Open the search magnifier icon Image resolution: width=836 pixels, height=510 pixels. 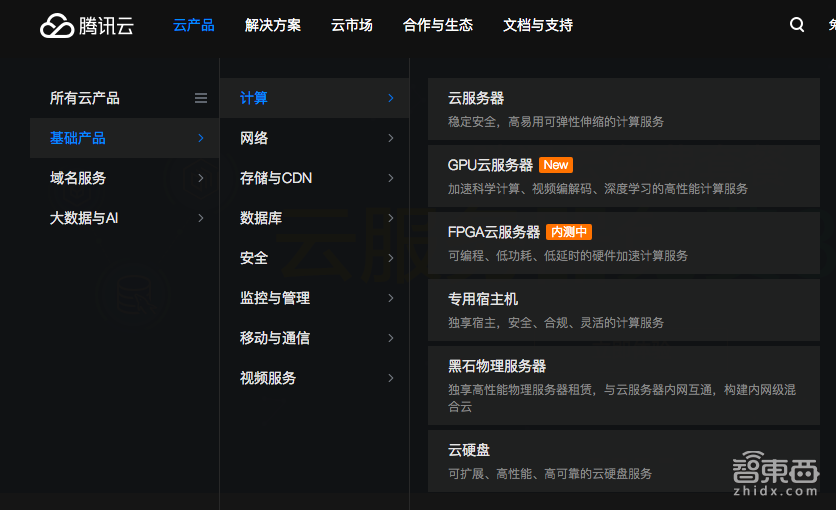[797, 25]
